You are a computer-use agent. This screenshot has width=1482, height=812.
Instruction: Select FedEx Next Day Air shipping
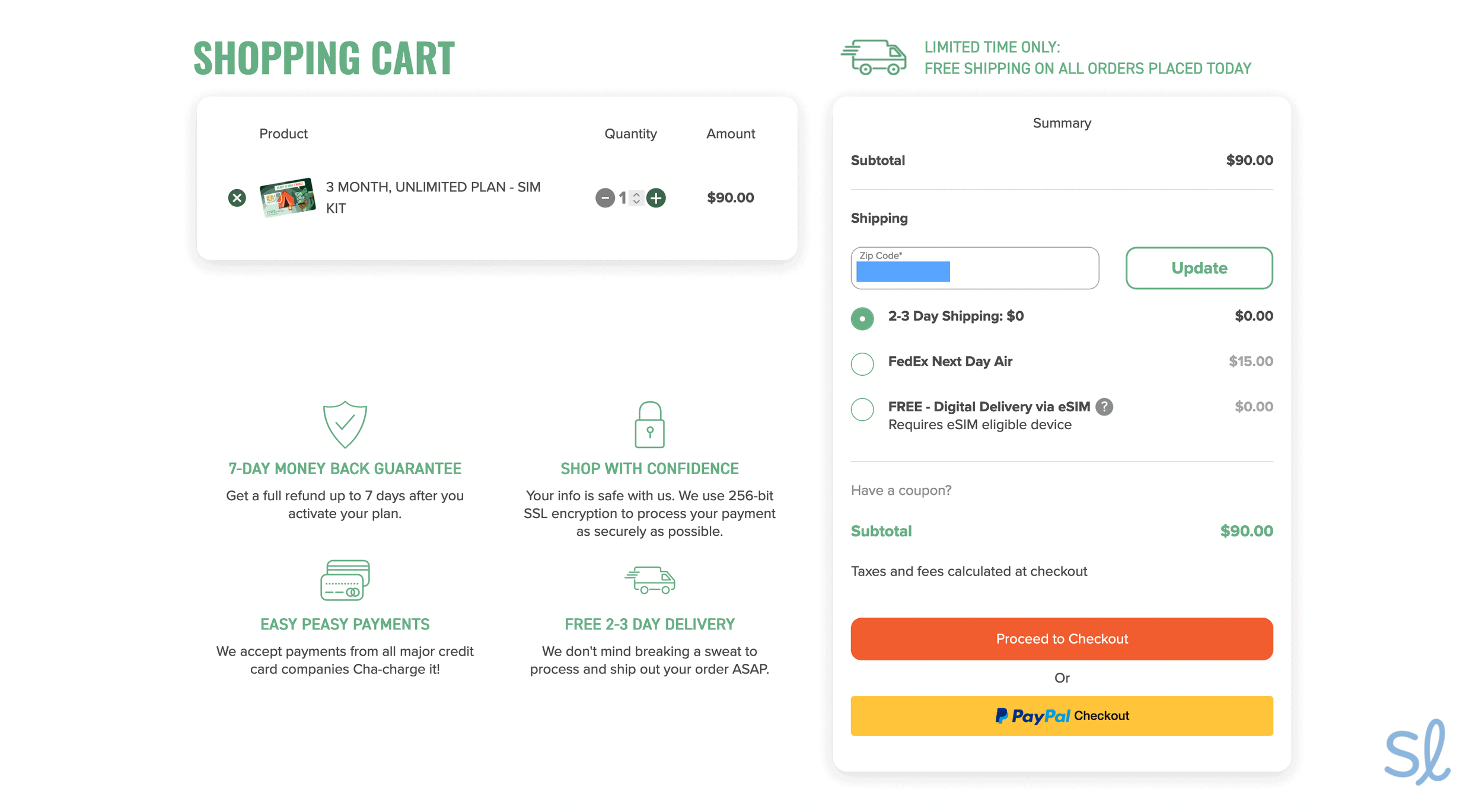point(862,363)
